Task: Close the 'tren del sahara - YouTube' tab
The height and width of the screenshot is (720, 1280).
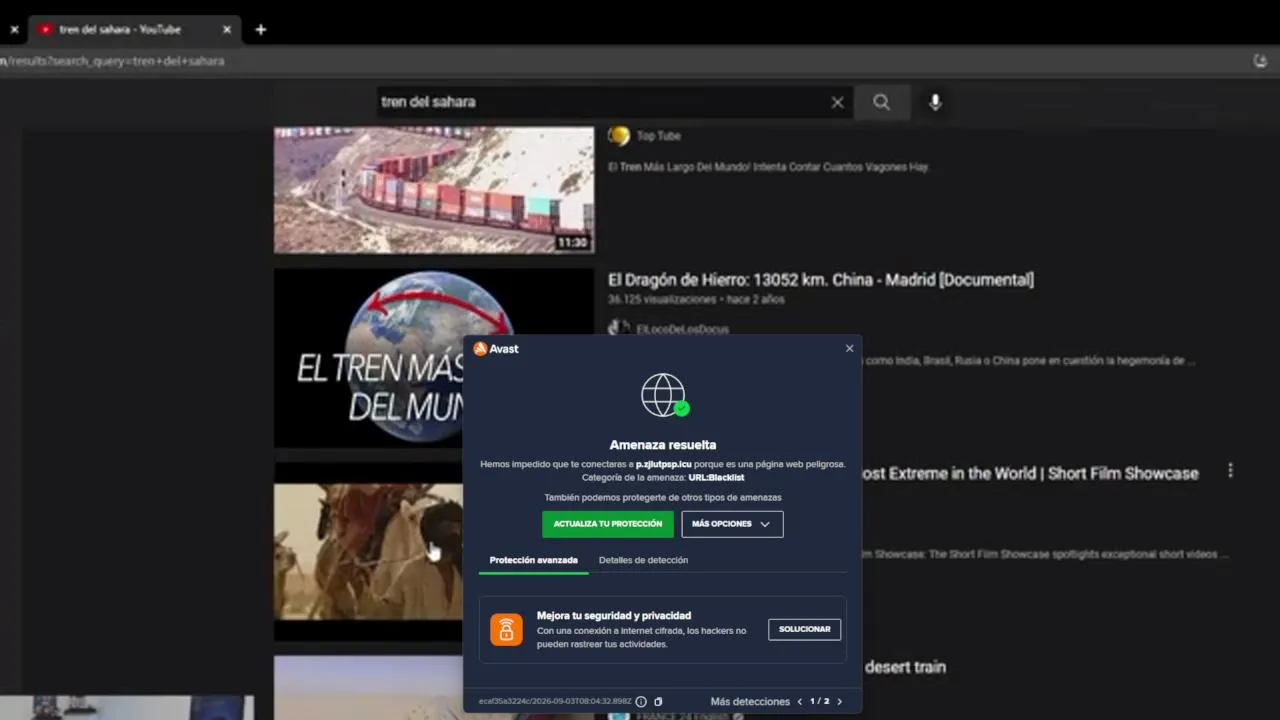Action: click(227, 30)
